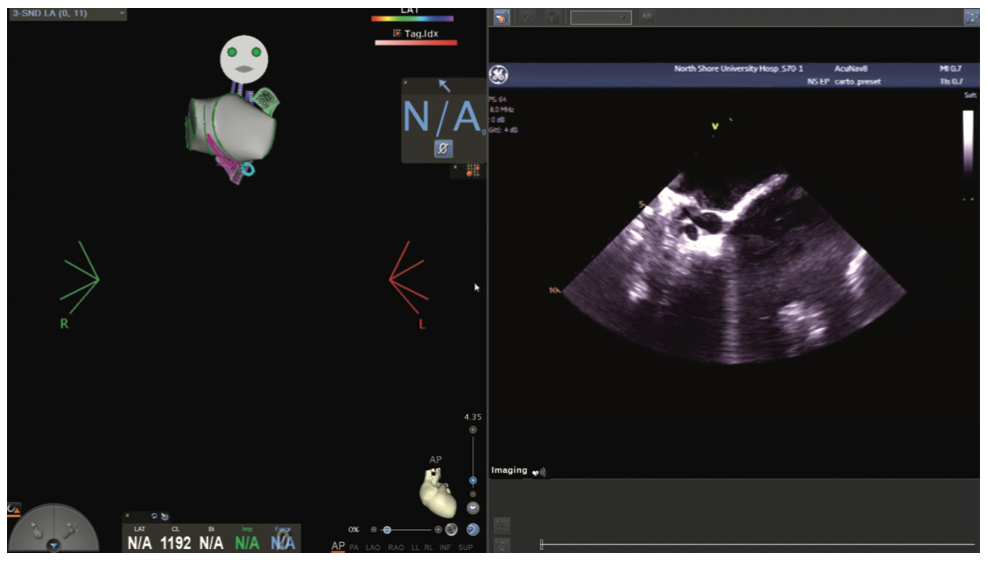Viewport: 988px width, 562px height.
Task: Click the zoom-out minus below vertical slider
Action: (x=473, y=494)
